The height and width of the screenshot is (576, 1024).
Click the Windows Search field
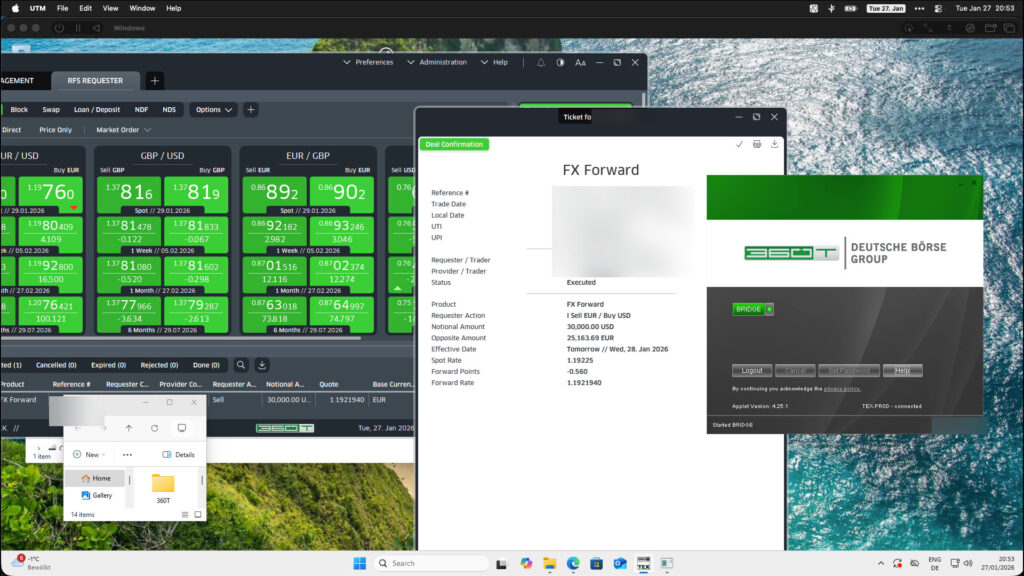point(432,562)
